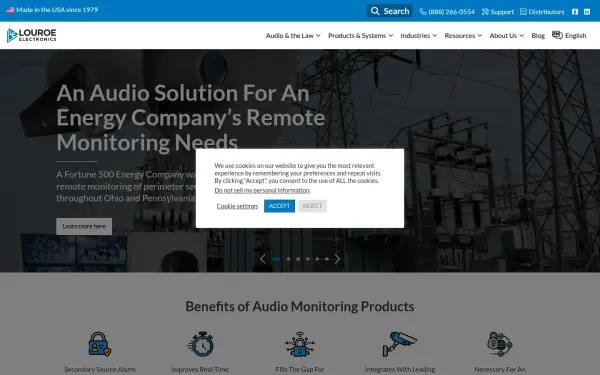Click Do not sell my personal information

(262, 190)
